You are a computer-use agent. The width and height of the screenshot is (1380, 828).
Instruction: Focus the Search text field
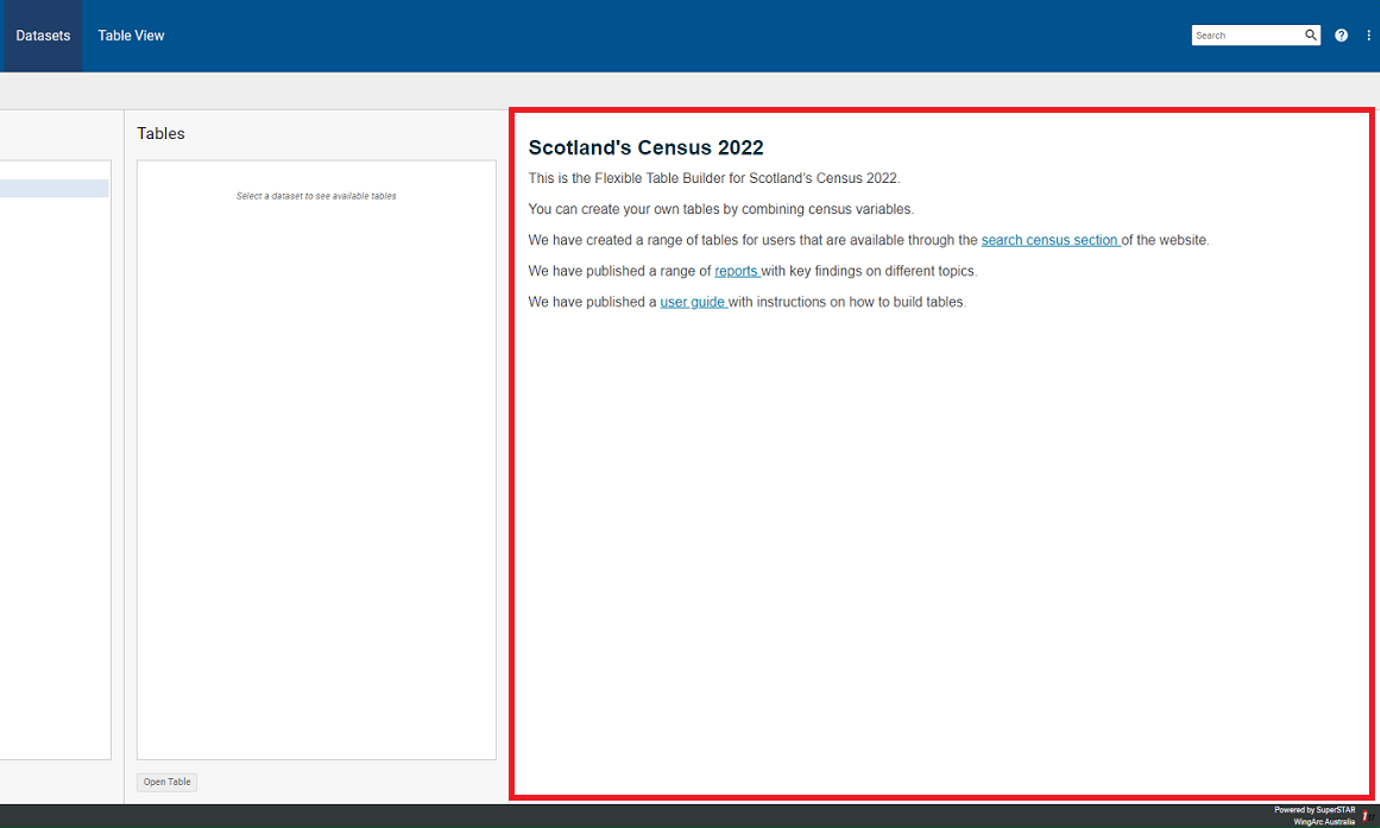point(1247,35)
